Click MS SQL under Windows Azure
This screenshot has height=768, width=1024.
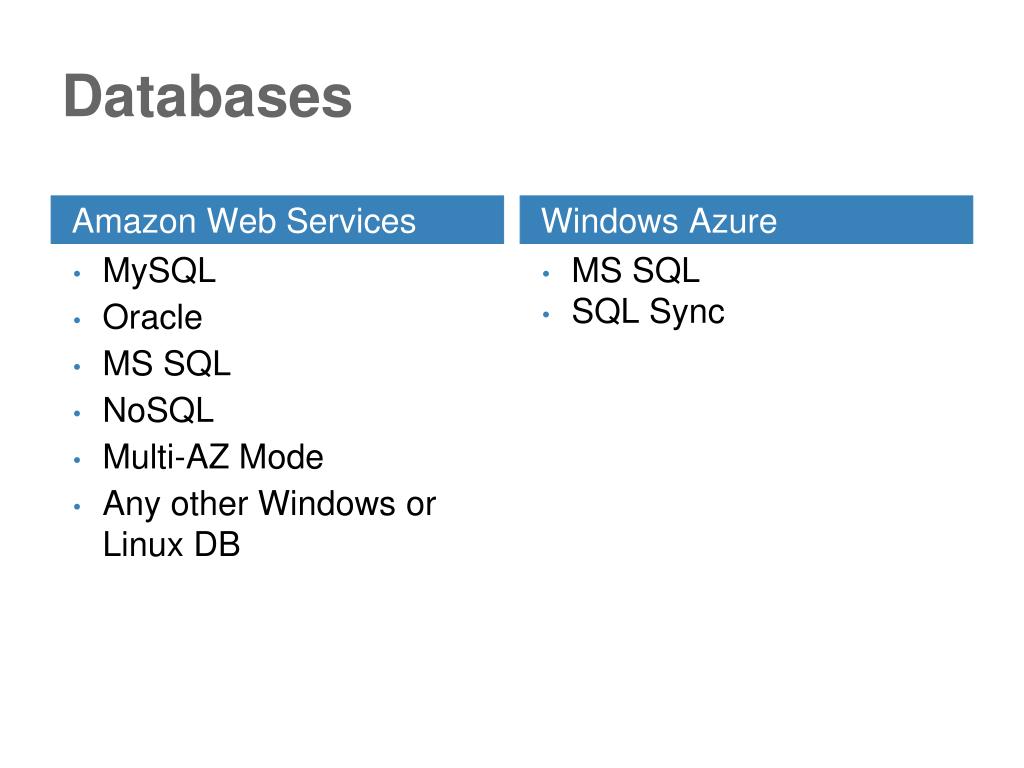(635, 270)
